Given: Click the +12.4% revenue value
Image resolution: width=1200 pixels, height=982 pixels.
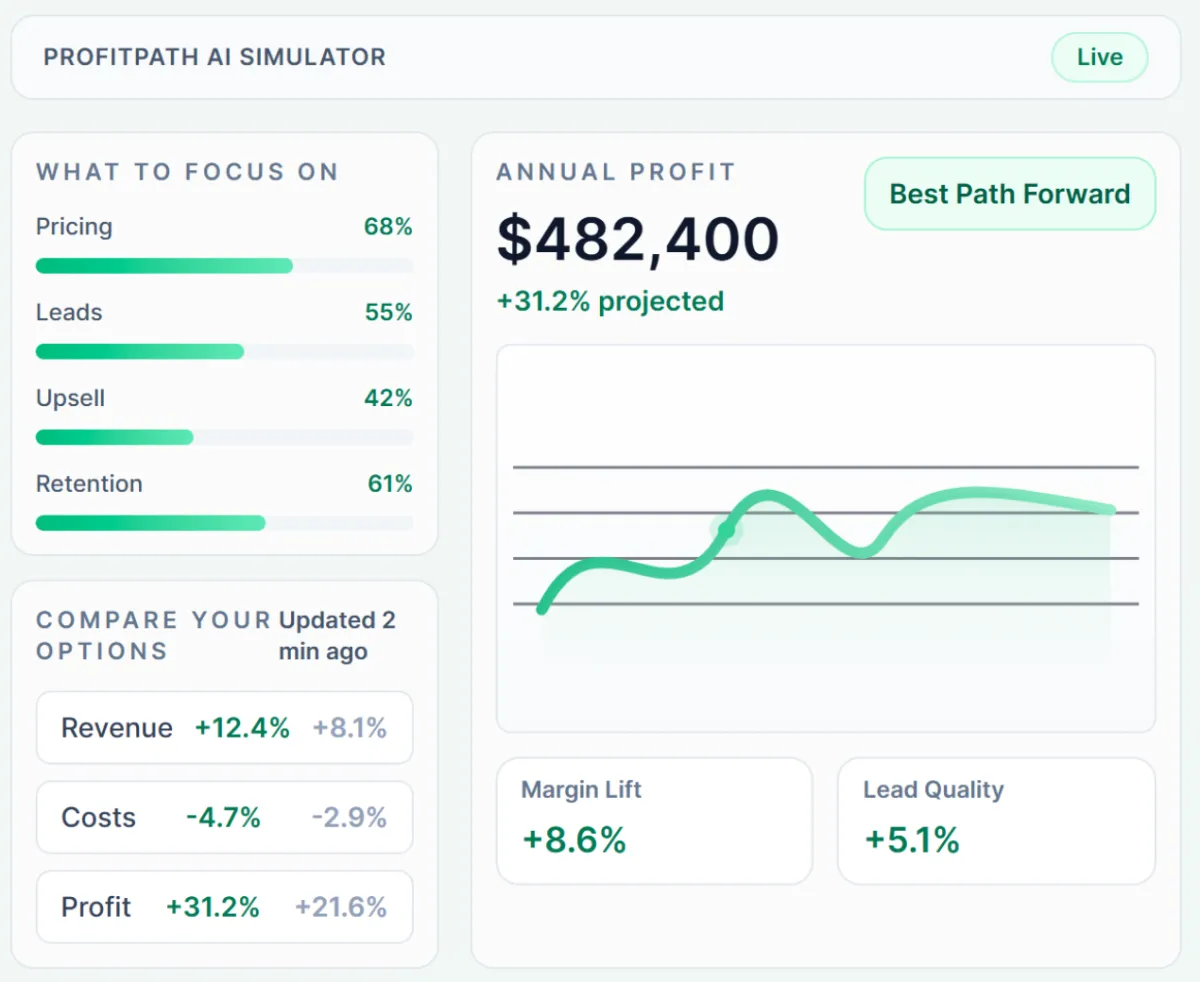Looking at the screenshot, I should pyautogui.click(x=242, y=728).
